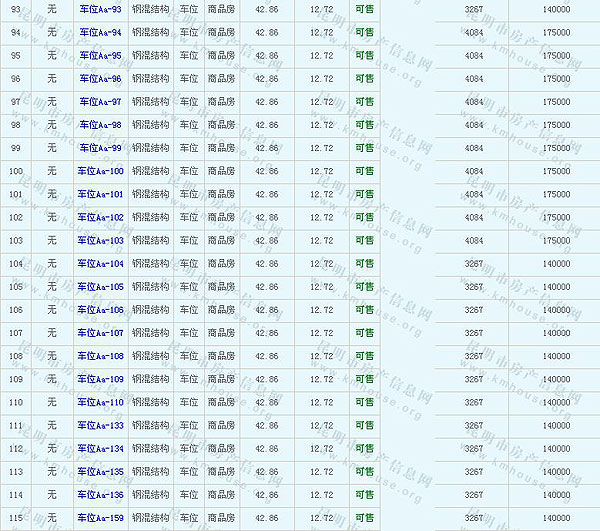This screenshot has height=531, width=600.
Task: Click the 车位Aa-94 link
Action: [100, 32]
